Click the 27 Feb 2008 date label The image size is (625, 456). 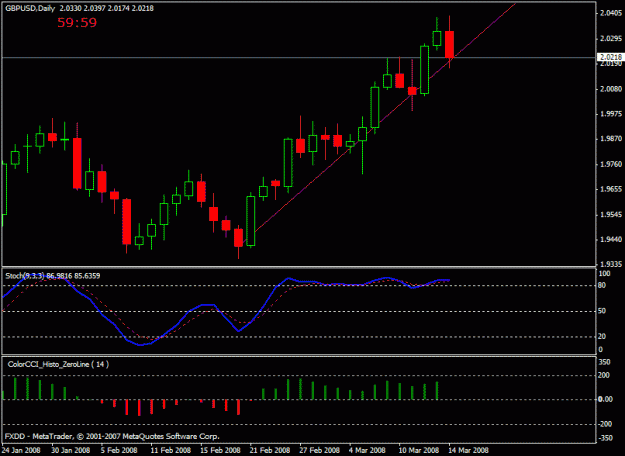[320, 450]
